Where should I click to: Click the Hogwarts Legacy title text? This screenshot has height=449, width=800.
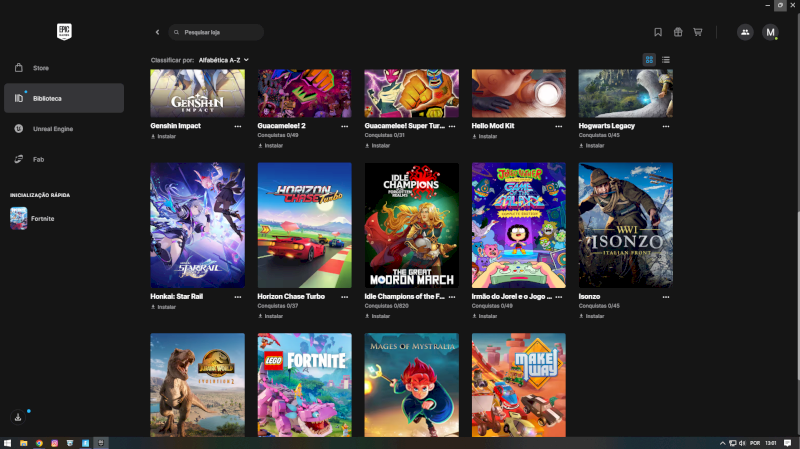607,126
